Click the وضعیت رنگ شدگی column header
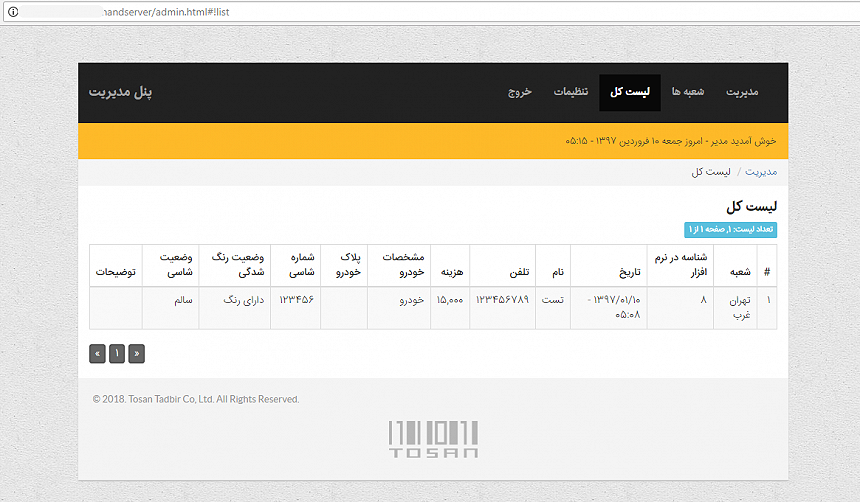This screenshot has width=860, height=502. (237, 264)
